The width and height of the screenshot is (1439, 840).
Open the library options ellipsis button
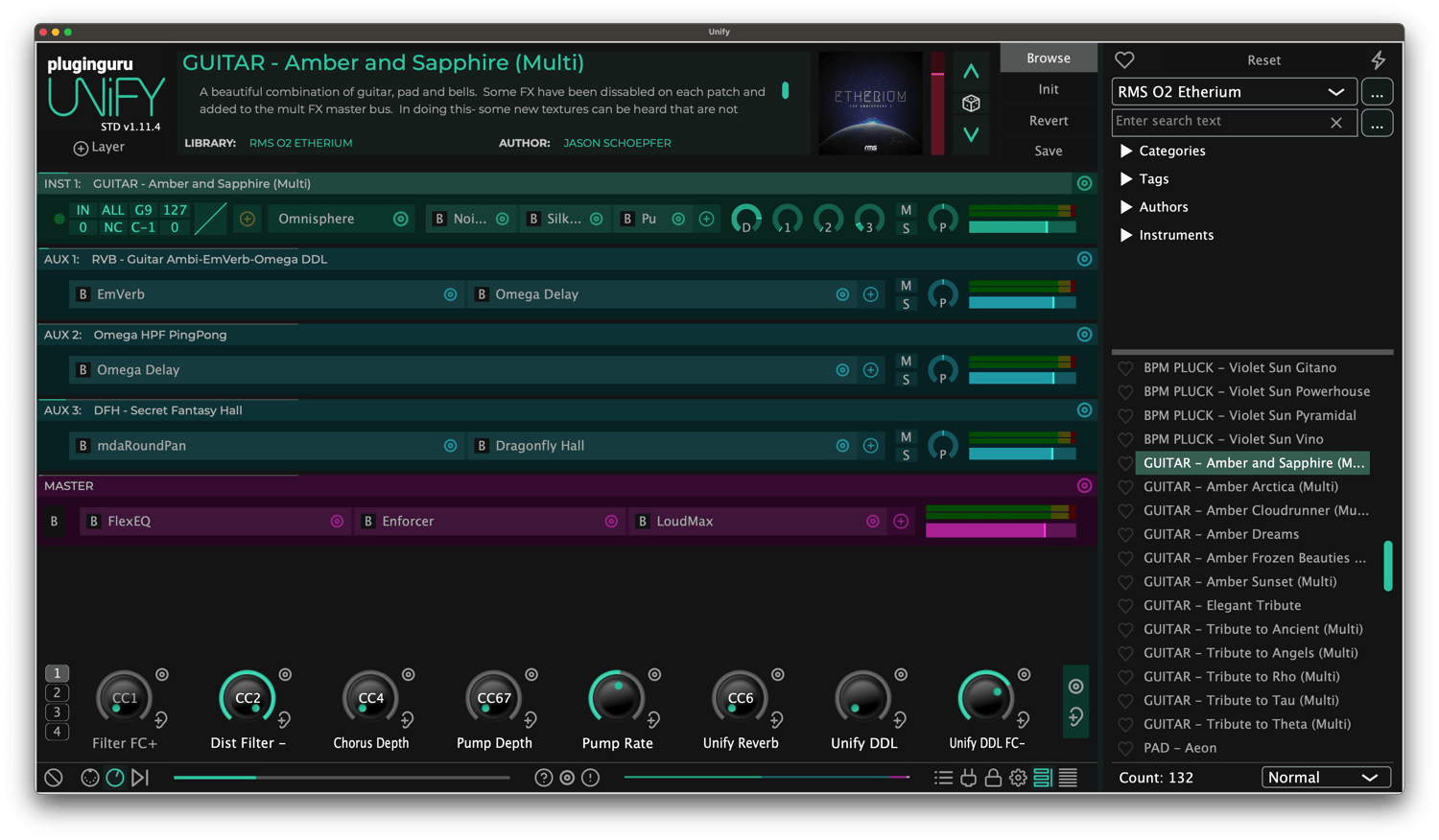(1377, 92)
